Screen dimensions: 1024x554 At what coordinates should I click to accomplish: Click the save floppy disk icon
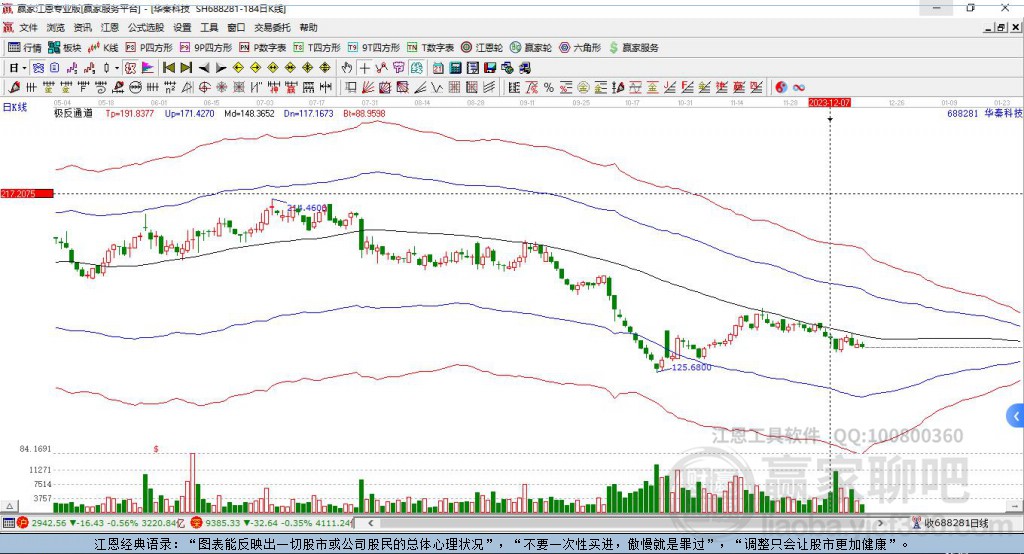click(490, 68)
